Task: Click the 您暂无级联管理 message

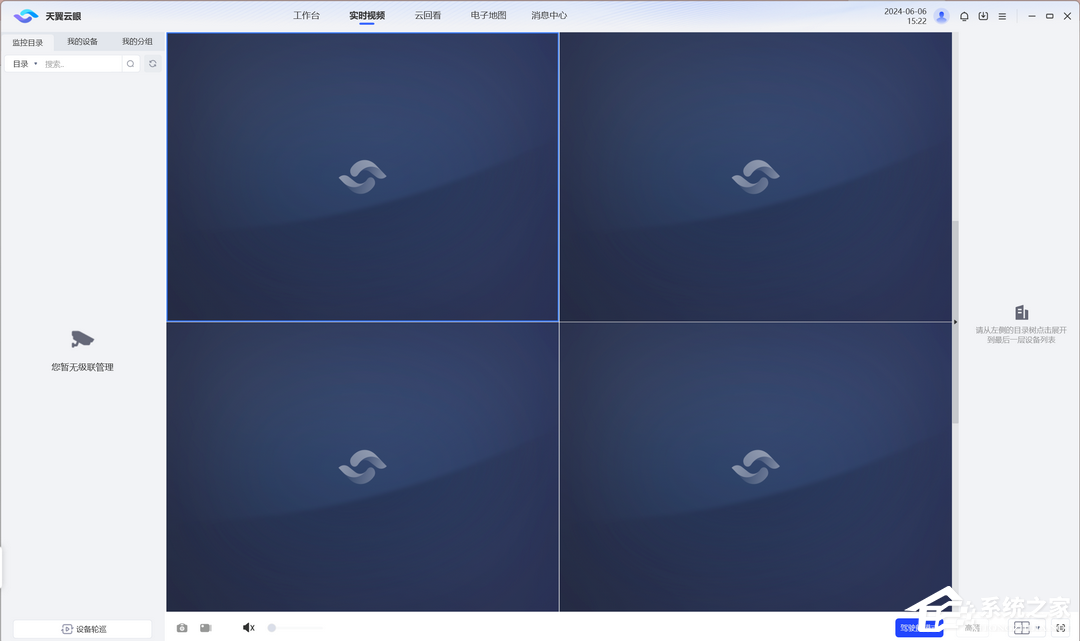Action: (x=83, y=367)
